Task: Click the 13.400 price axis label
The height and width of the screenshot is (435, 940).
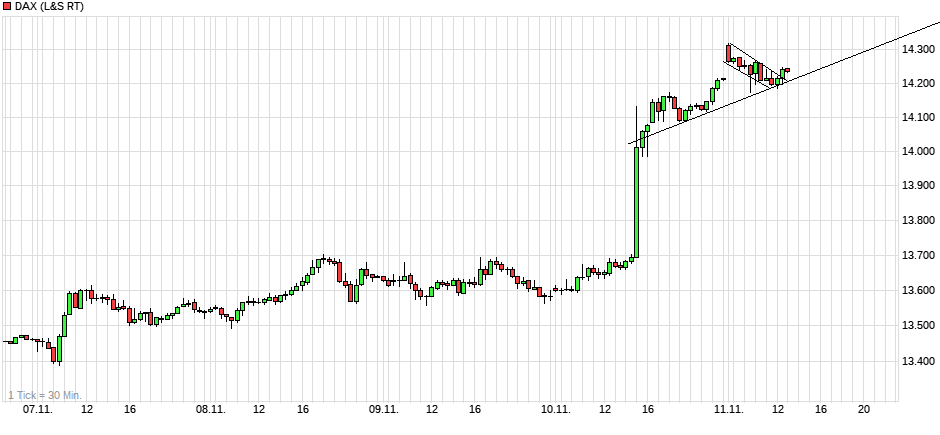Action: point(918,361)
